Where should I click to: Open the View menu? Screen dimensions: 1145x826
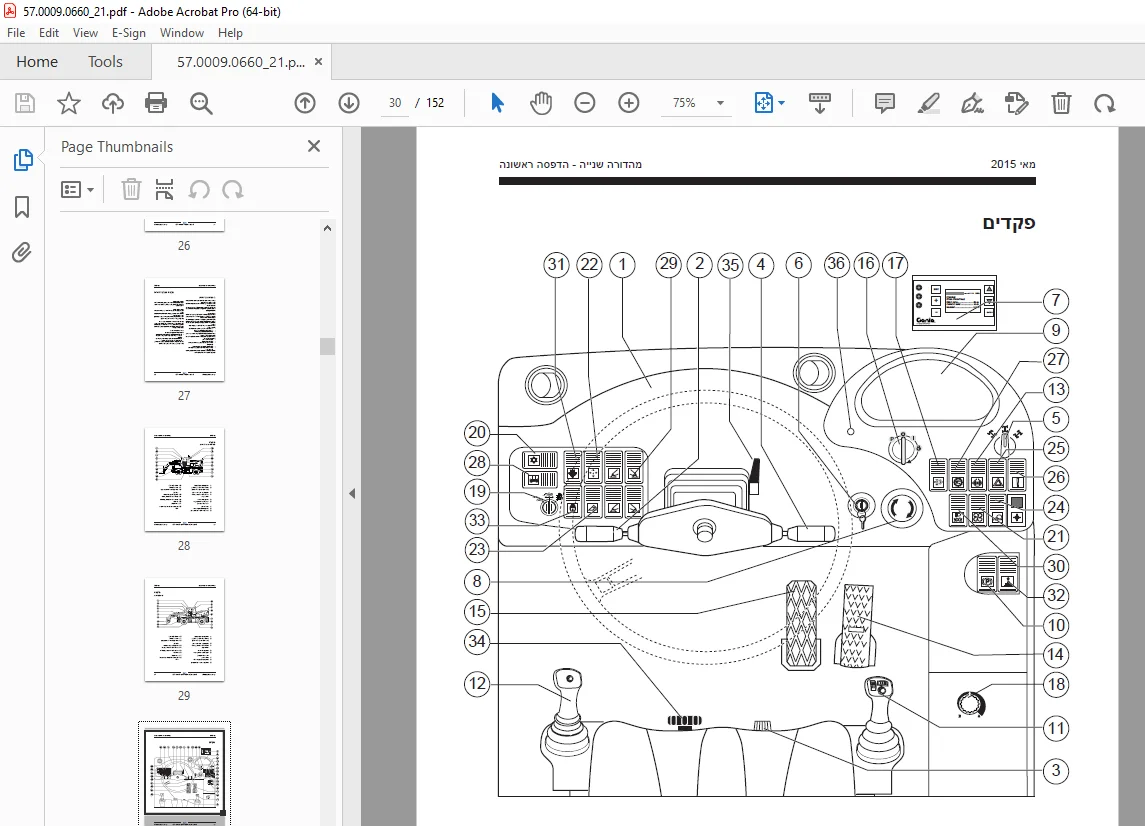[x=85, y=33]
